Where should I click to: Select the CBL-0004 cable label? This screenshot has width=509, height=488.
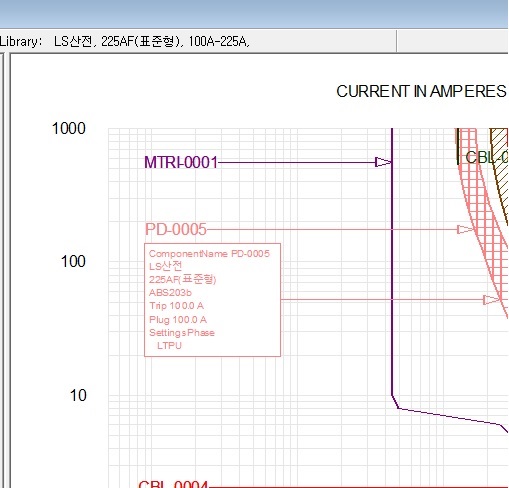point(173,484)
